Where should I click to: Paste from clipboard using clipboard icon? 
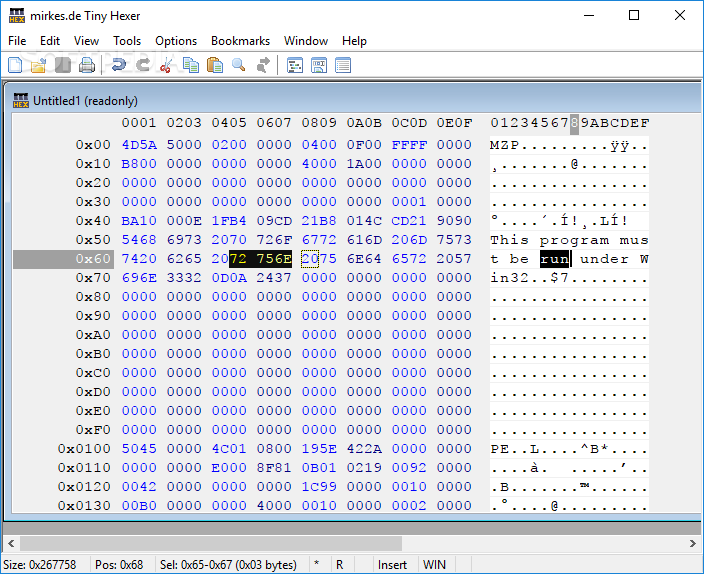[215, 66]
